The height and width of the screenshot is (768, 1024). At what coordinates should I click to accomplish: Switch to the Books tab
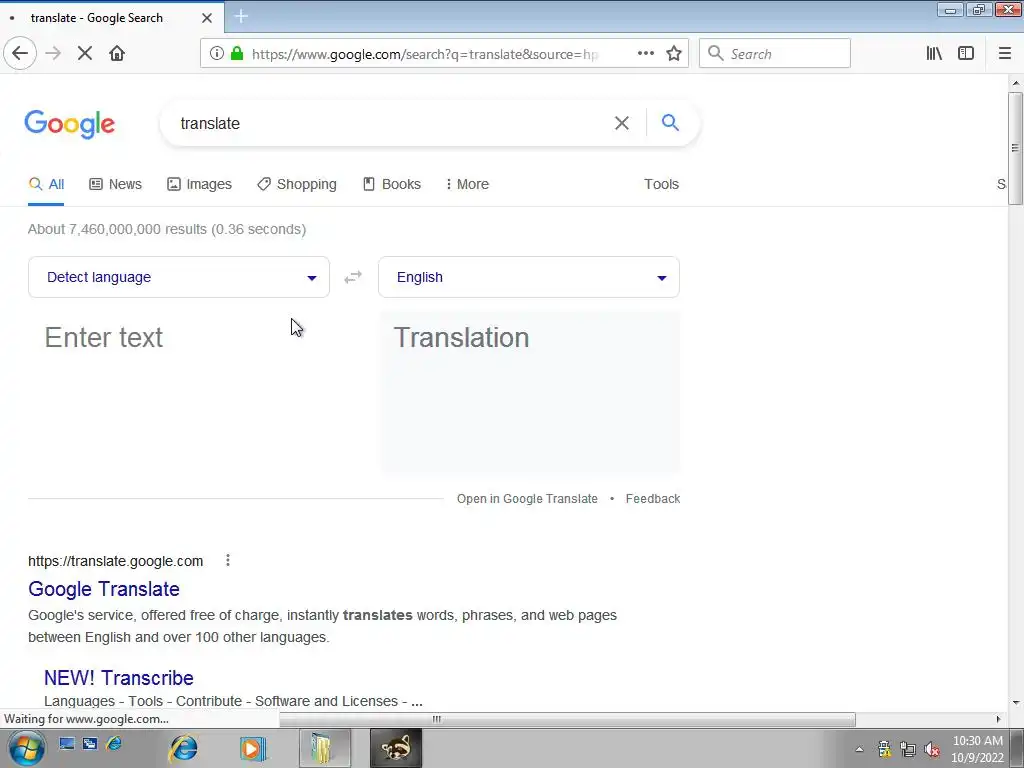392,184
